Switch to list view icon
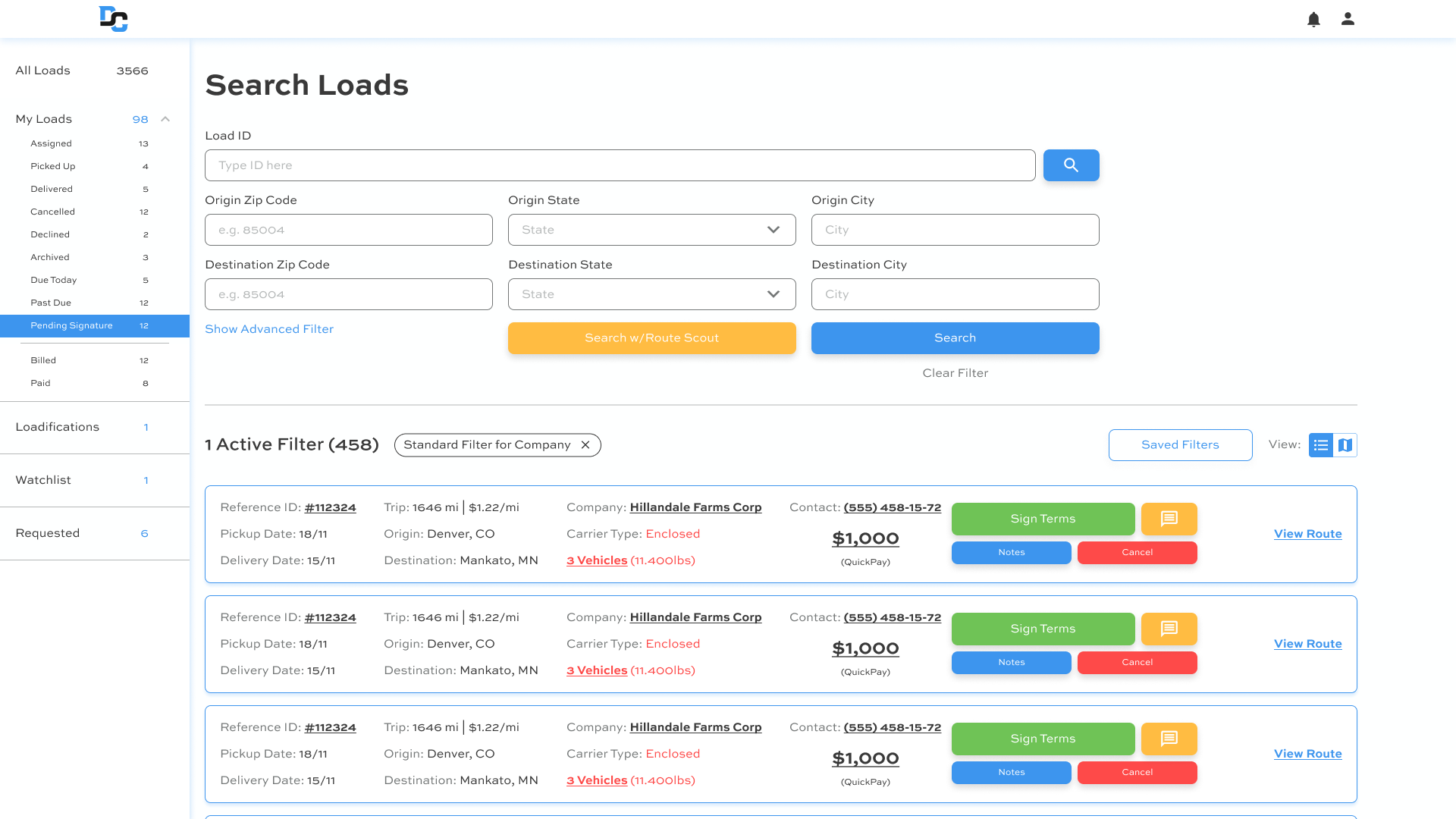Screen dimensions: 1456x819 point(1321,445)
